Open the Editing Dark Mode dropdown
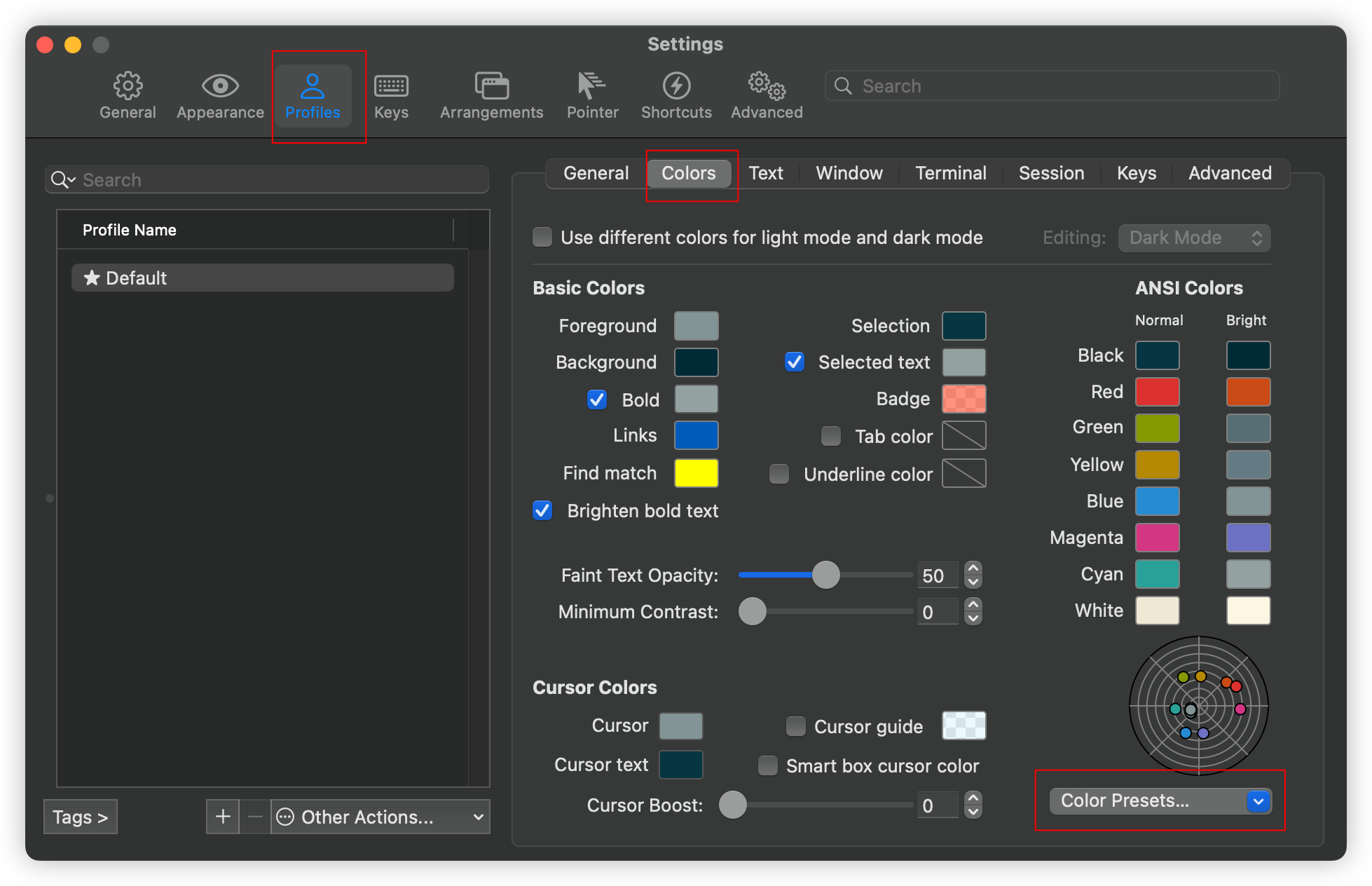This screenshot has height=886, width=1372. [1194, 238]
